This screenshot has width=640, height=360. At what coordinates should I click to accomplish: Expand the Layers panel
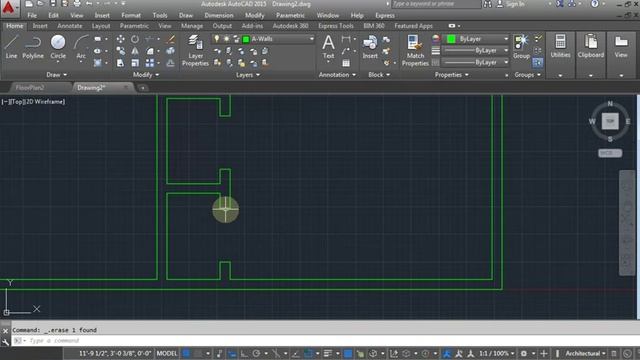click(248, 75)
